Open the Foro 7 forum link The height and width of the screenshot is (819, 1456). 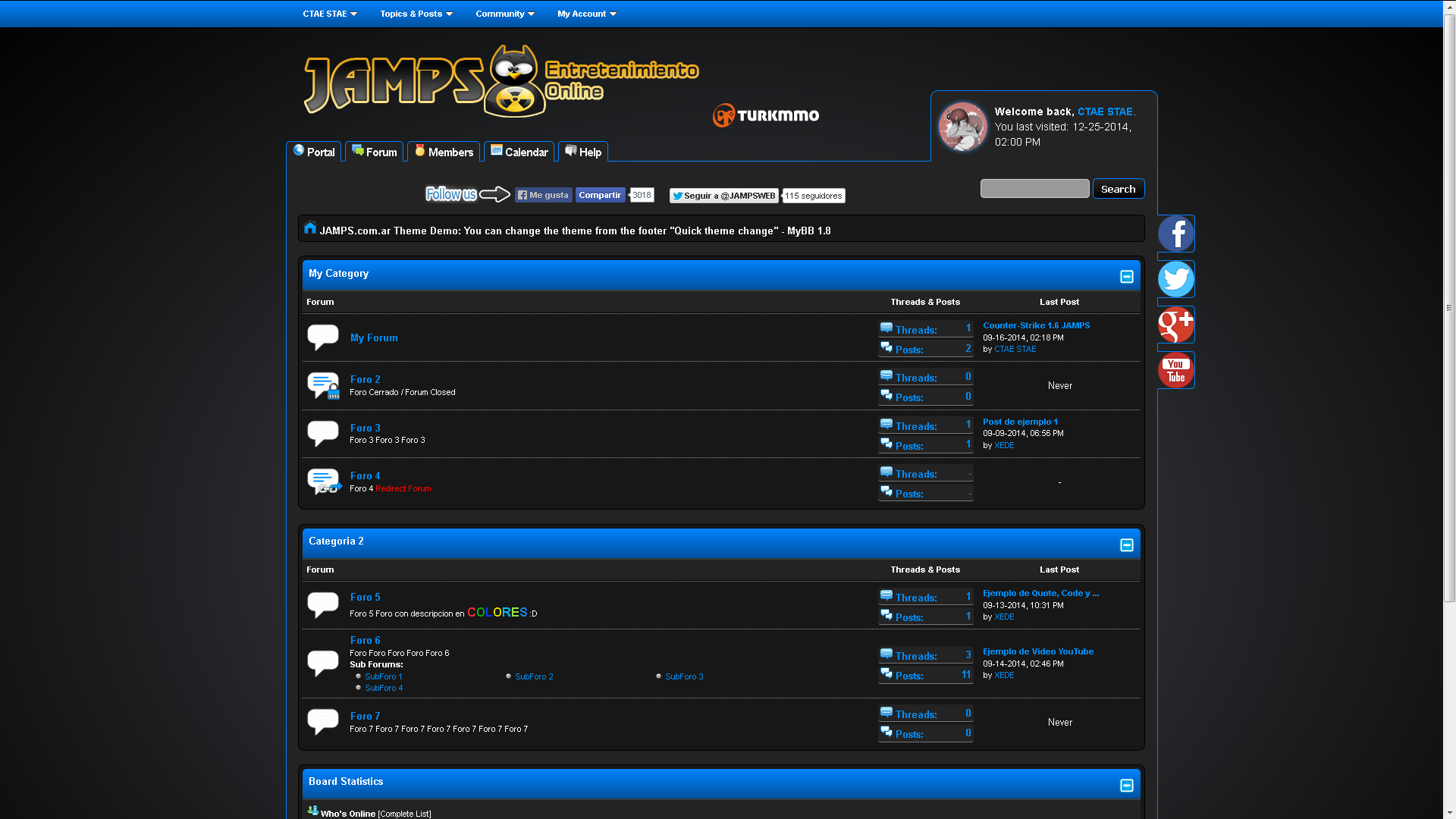pos(366,716)
